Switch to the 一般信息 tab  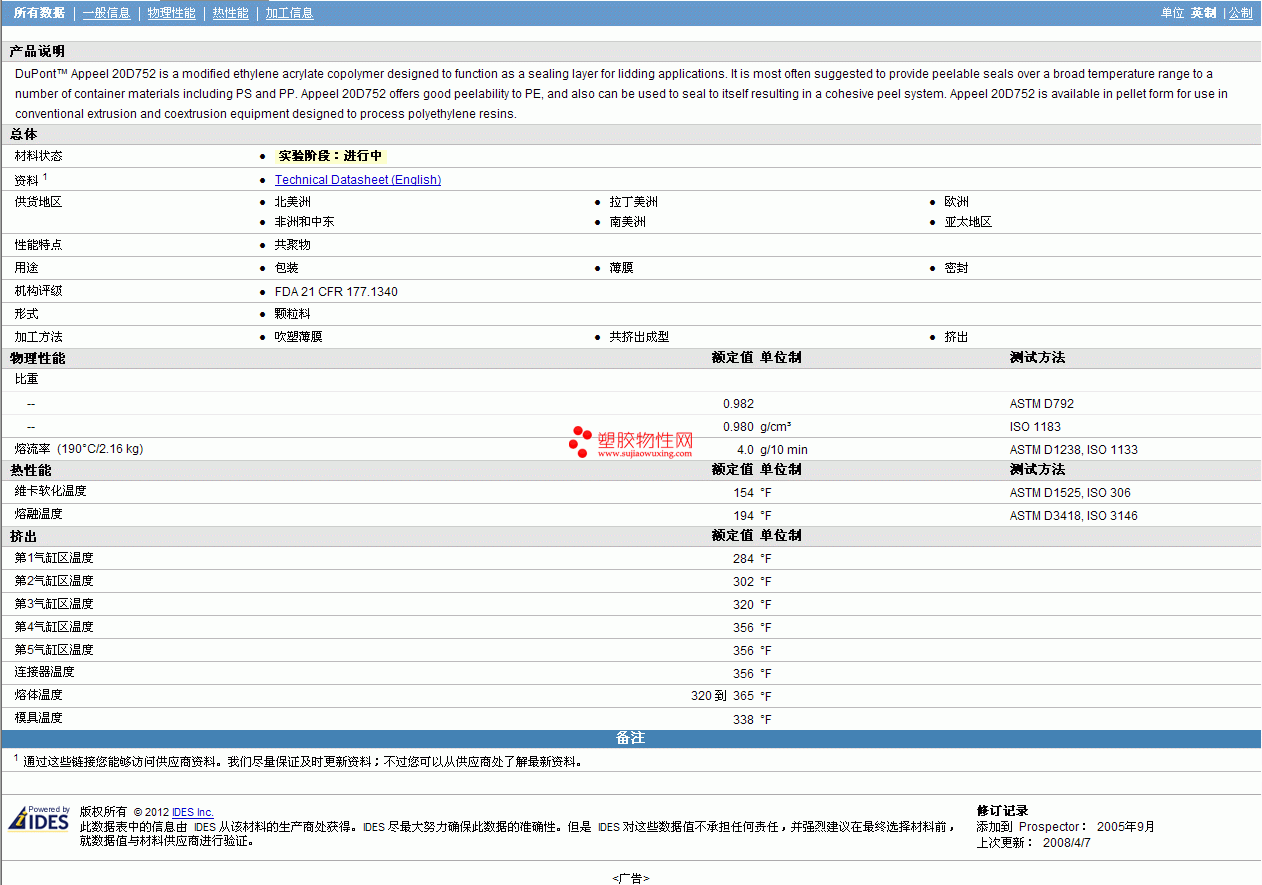[106, 13]
